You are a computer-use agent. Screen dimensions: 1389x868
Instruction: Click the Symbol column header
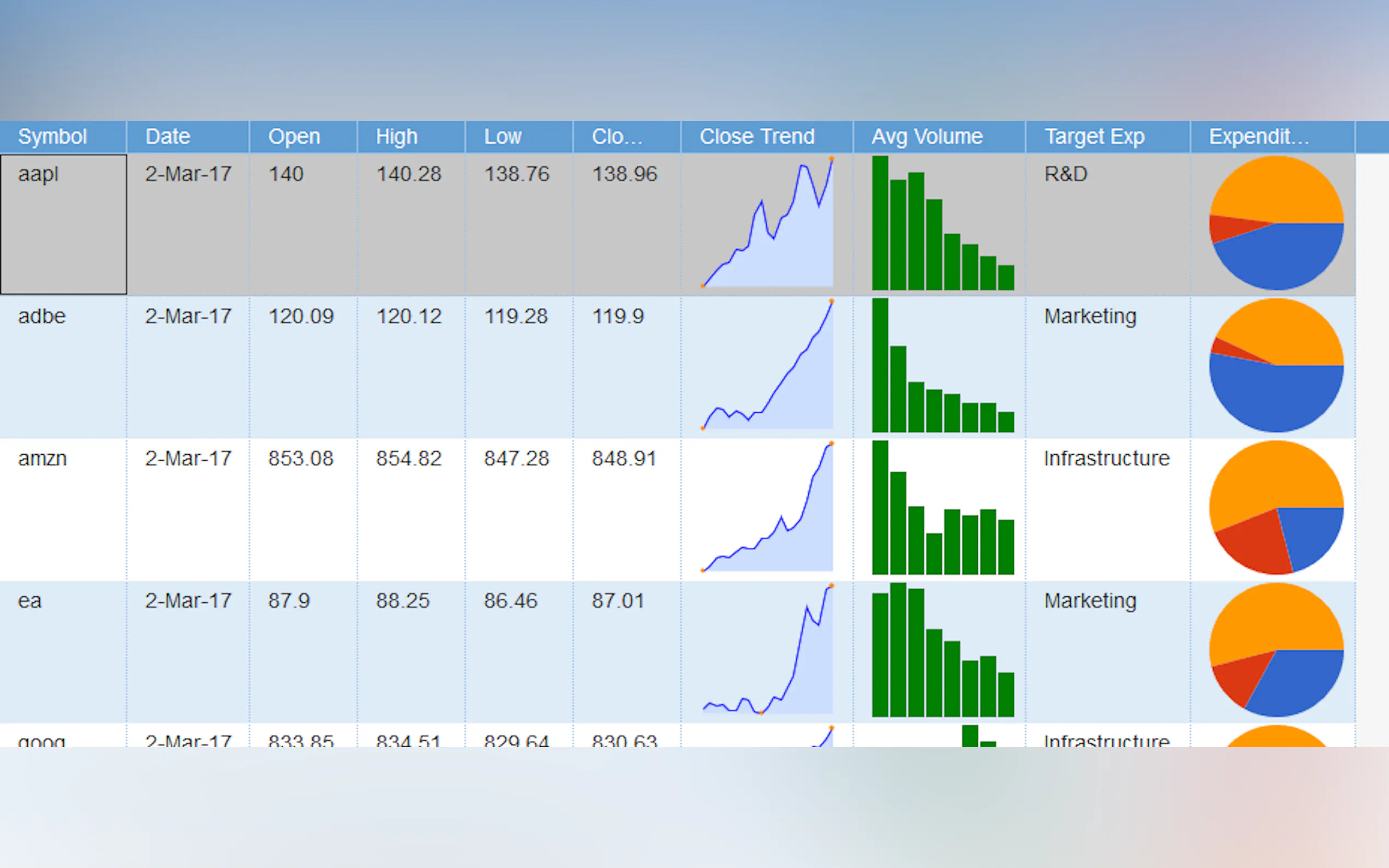tap(52, 137)
